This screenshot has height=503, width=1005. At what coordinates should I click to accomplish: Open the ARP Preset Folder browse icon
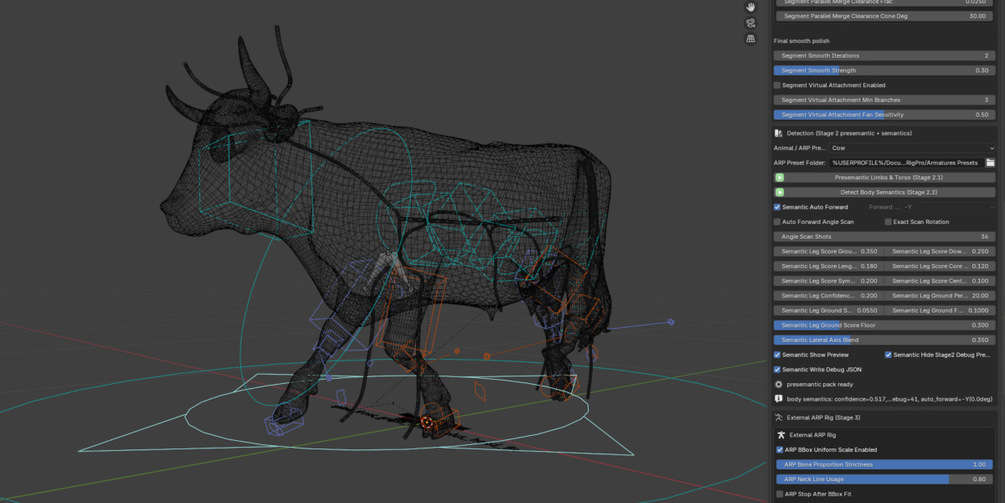point(990,163)
